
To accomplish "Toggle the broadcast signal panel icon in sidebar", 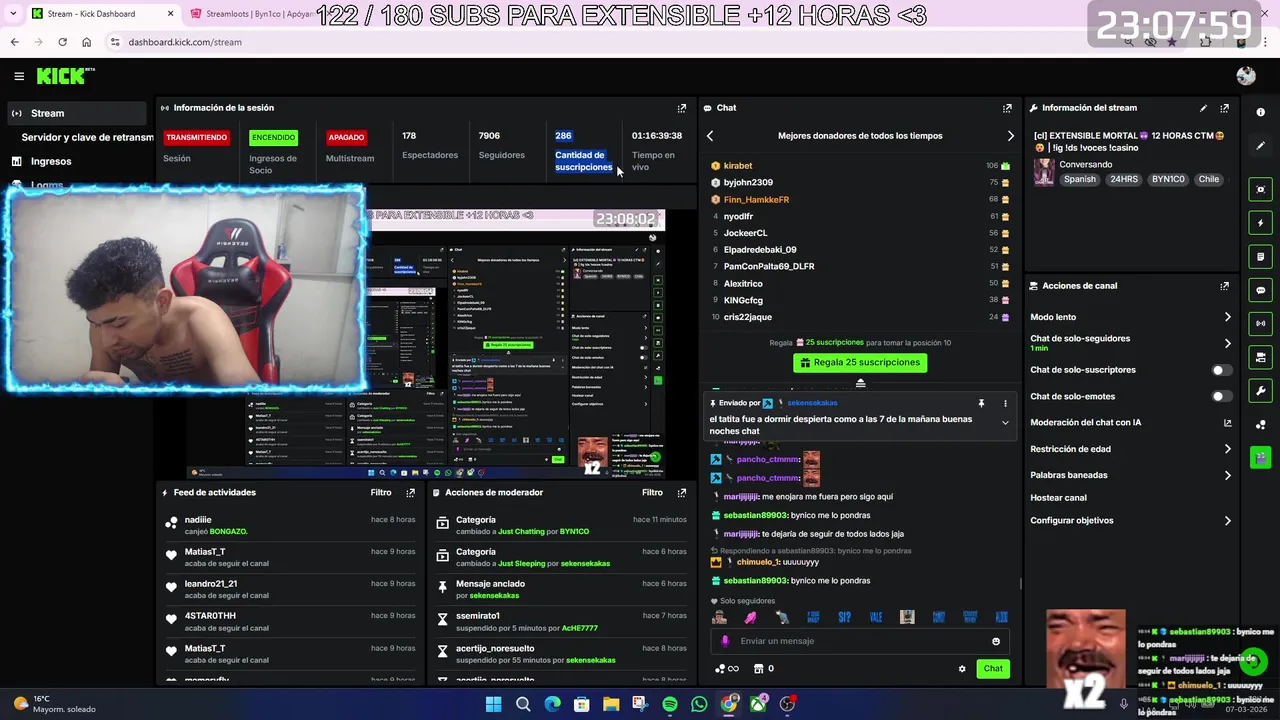I will click(1260, 324).
